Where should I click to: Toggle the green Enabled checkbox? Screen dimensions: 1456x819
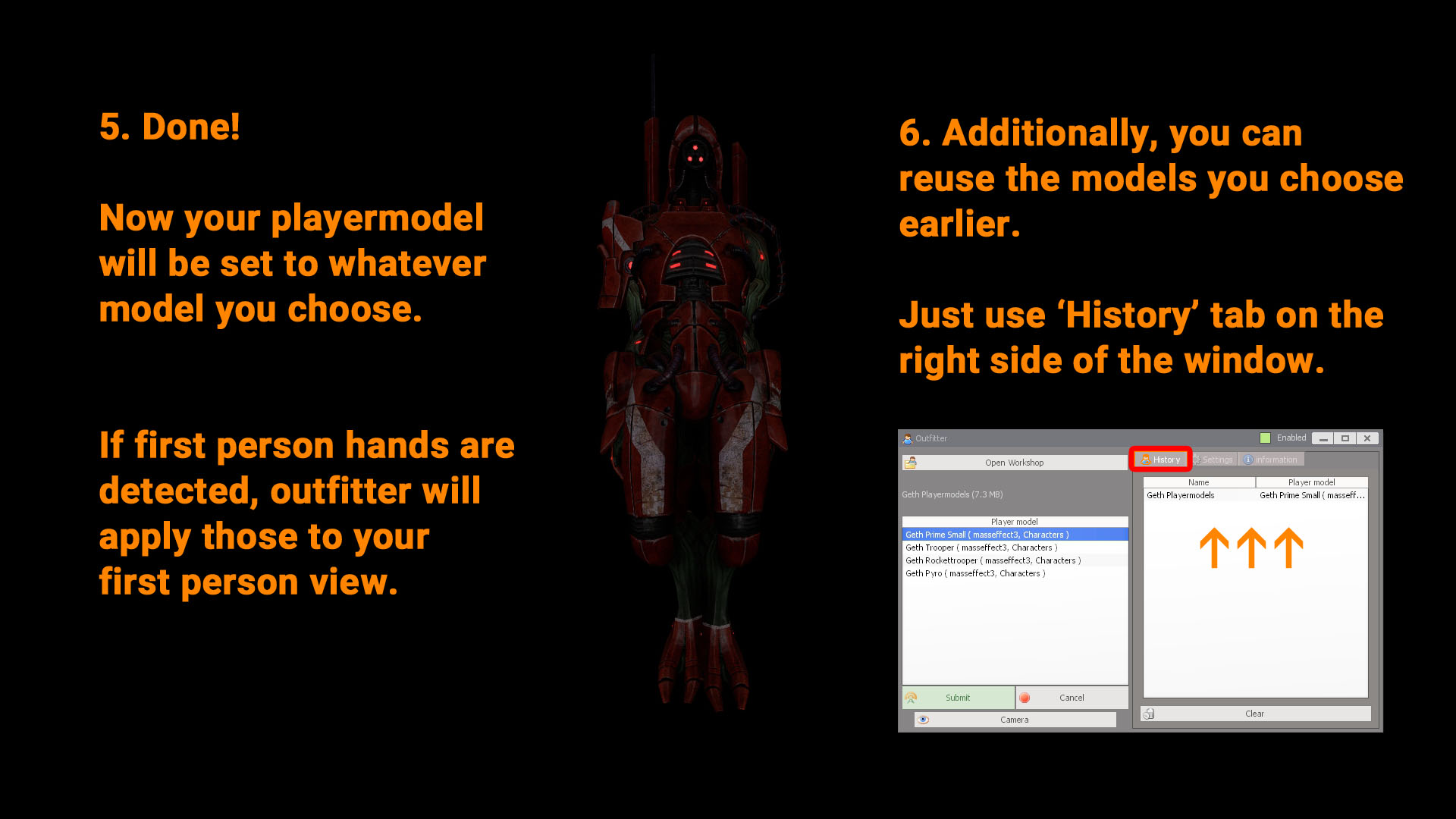[1265, 438]
